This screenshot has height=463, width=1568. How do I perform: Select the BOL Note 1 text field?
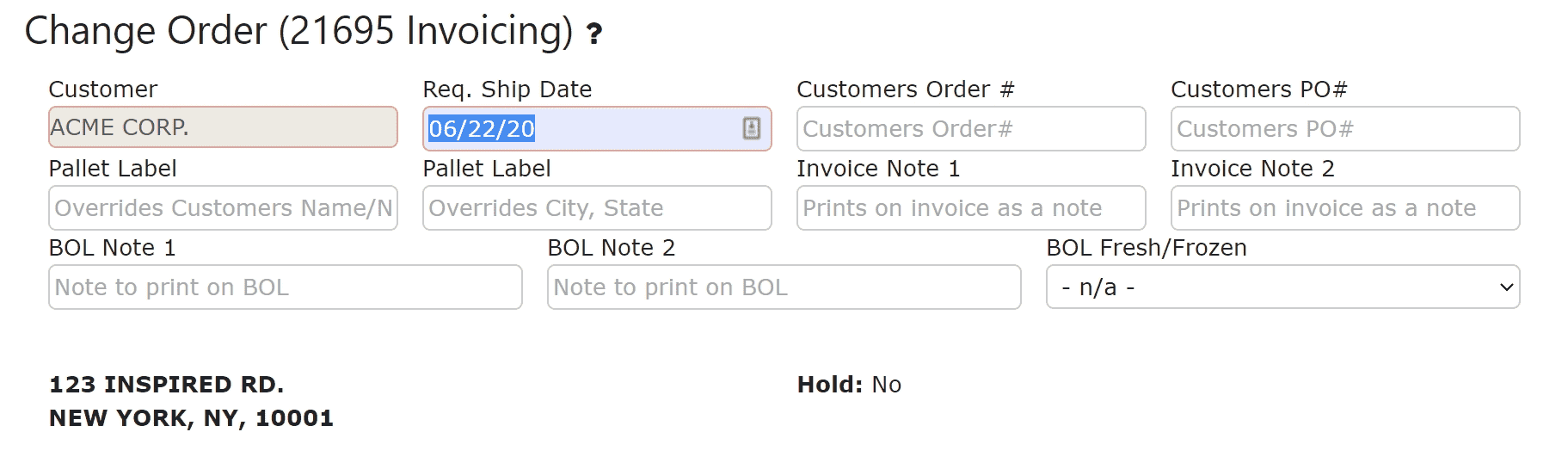(286, 287)
